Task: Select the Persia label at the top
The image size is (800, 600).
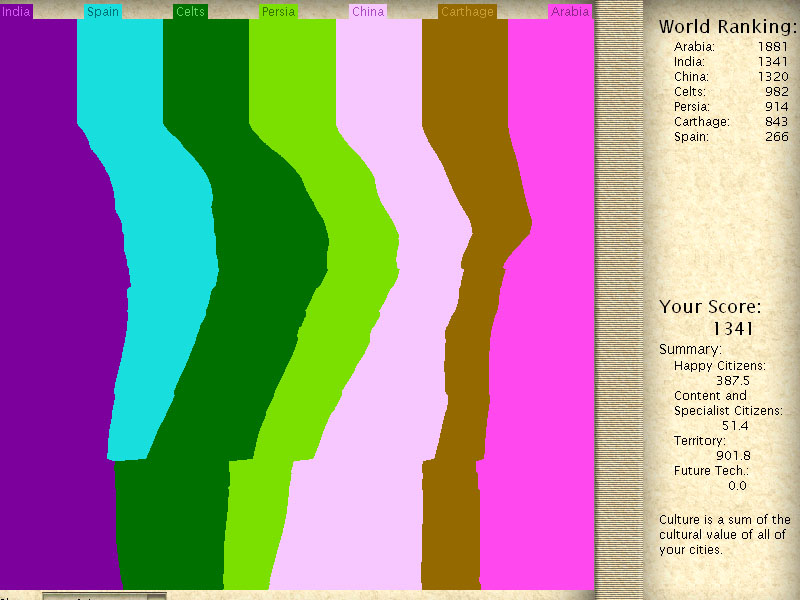Action: [x=278, y=12]
